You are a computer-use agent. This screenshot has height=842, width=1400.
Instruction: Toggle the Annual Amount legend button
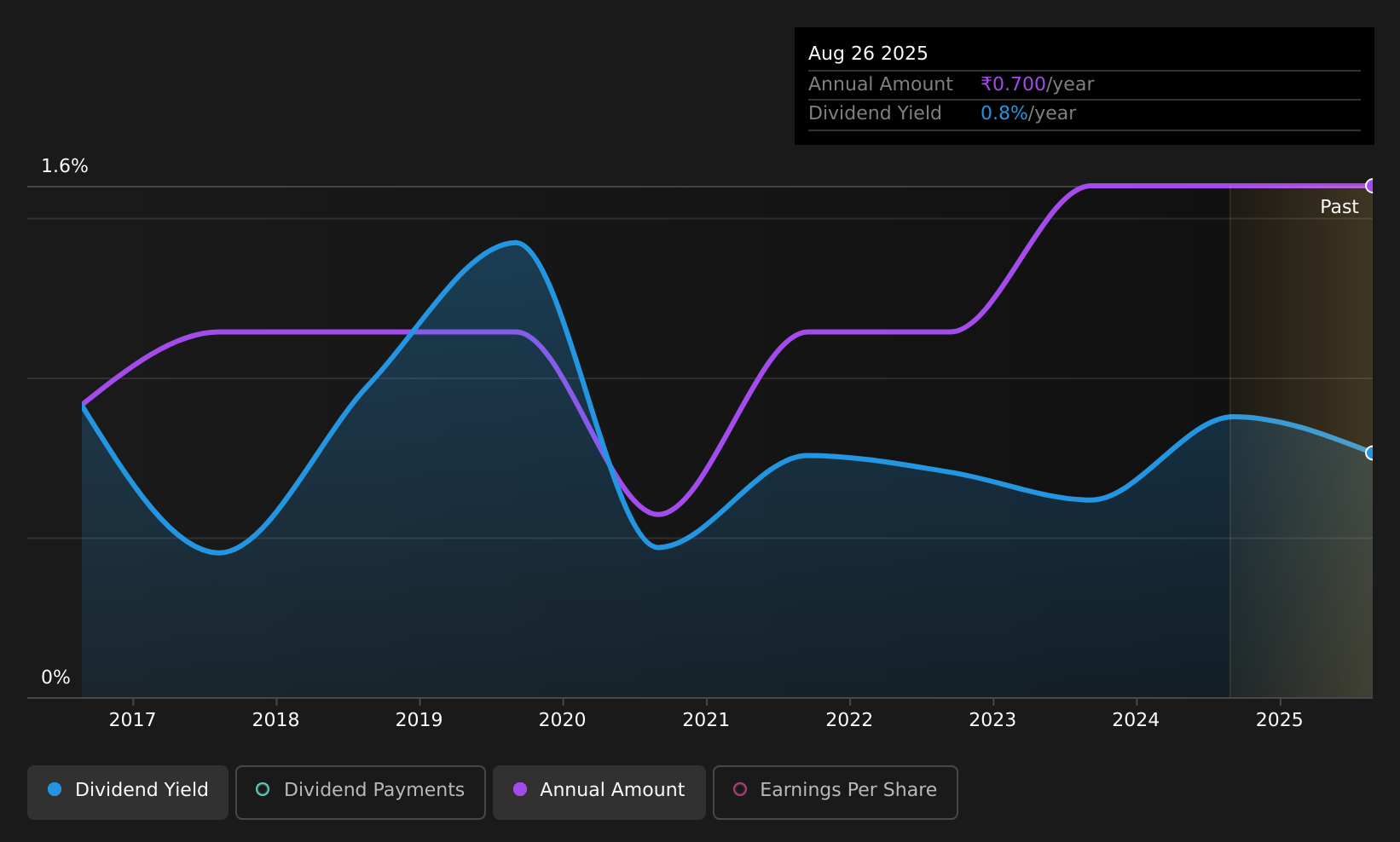point(599,792)
